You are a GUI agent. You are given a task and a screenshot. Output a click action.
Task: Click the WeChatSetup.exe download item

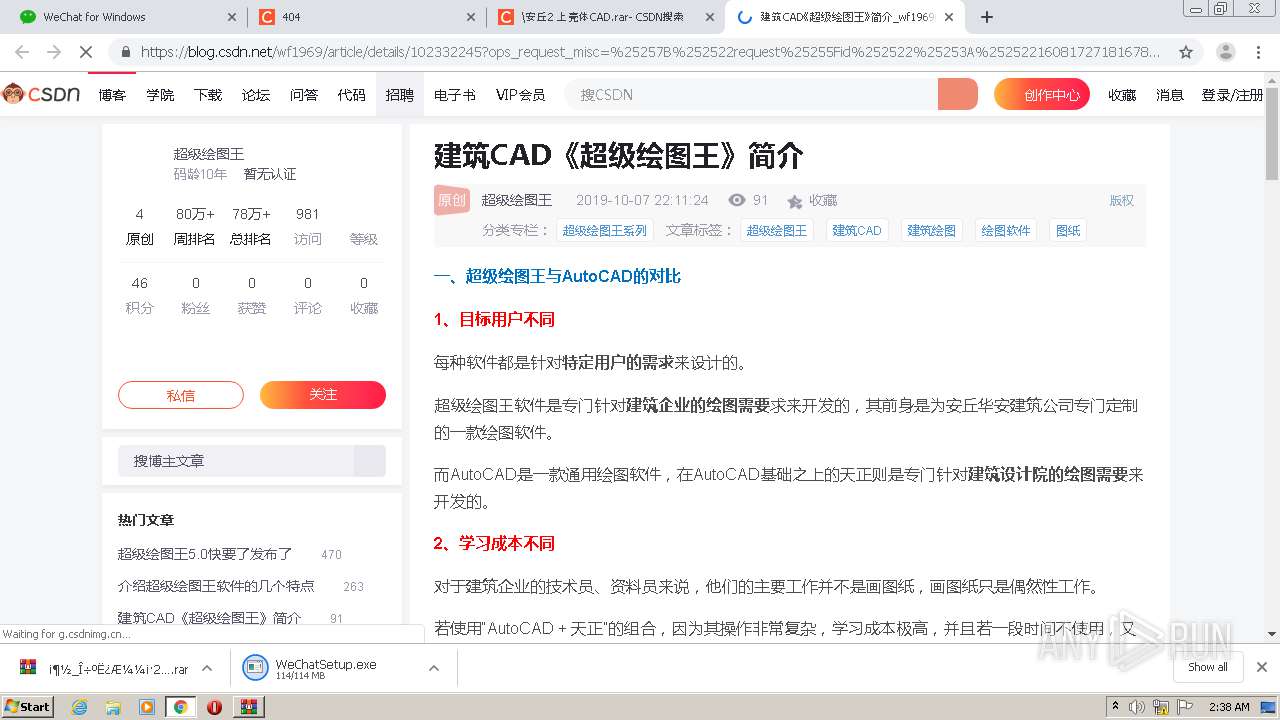[x=326, y=668]
